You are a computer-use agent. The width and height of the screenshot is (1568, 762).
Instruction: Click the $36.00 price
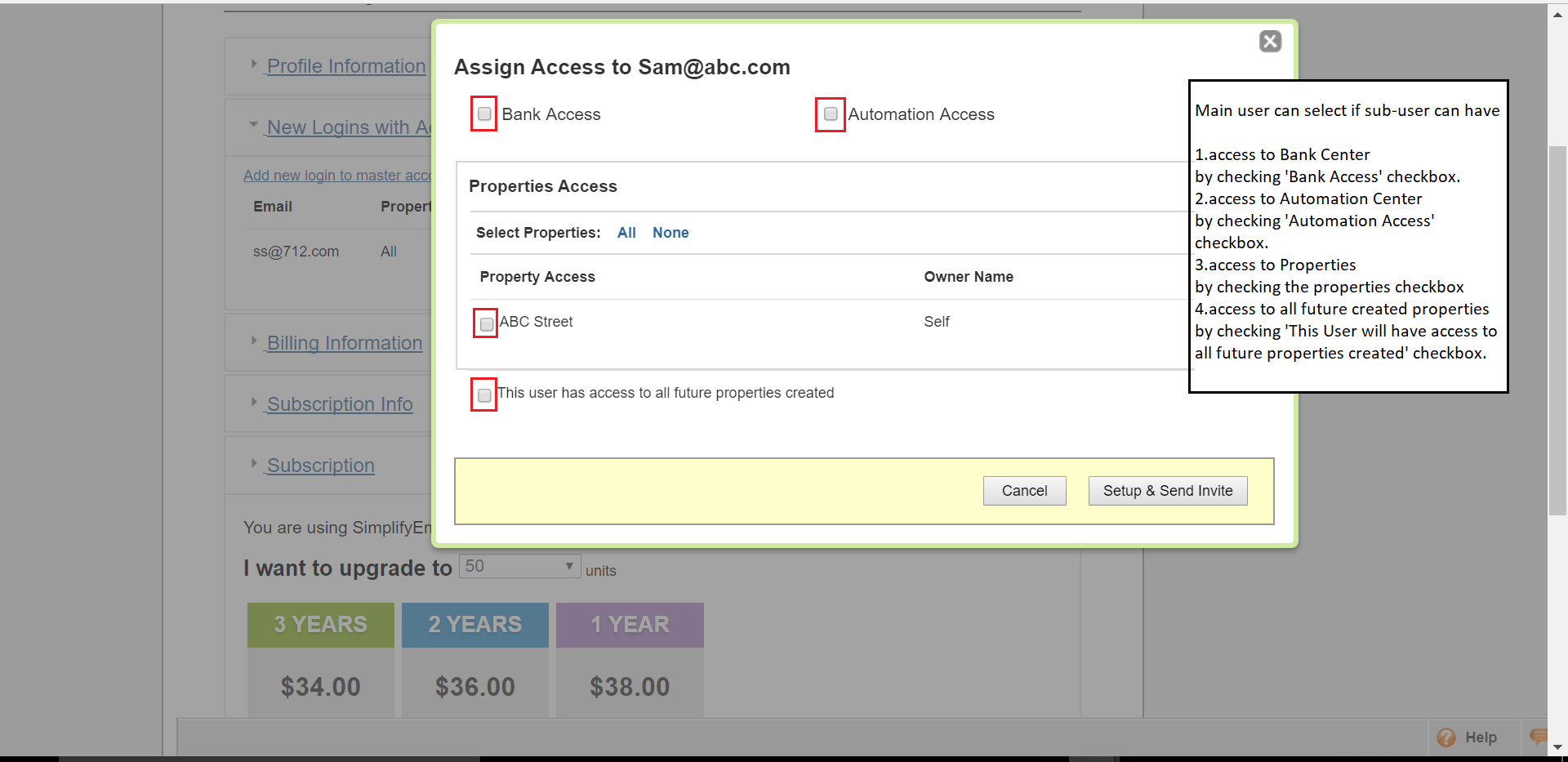(x=474, y=687)
